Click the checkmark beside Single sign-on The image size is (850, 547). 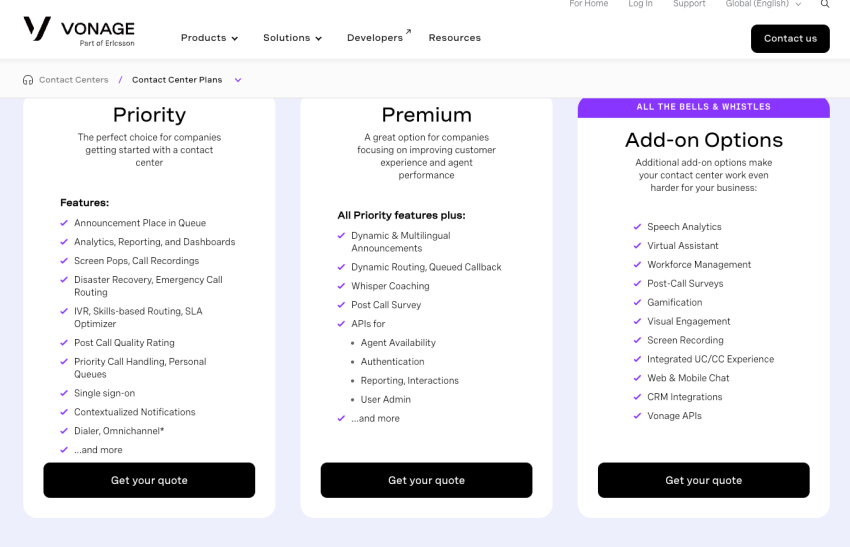click(64, 393)
